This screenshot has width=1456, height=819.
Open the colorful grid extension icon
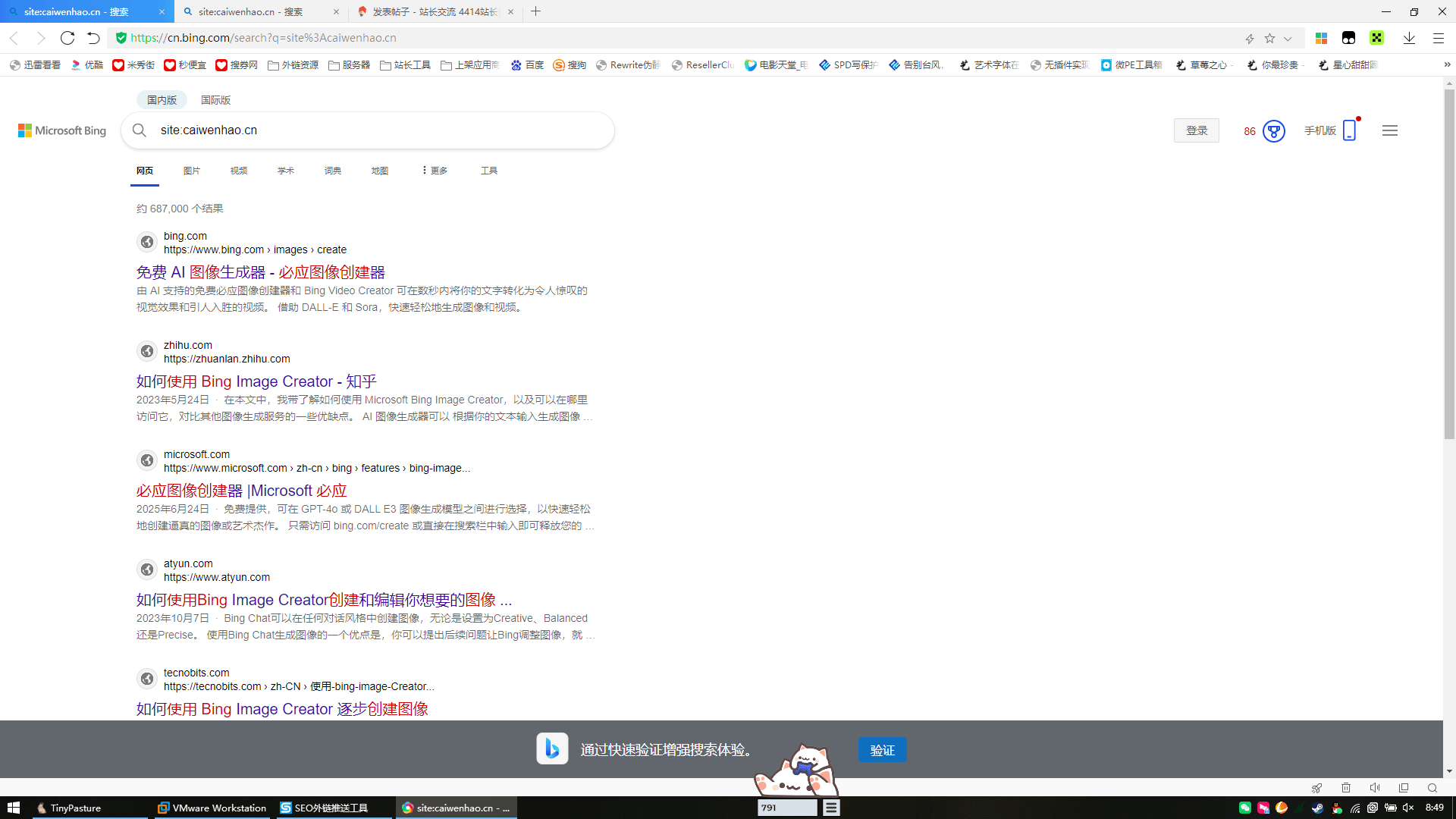(1321, 38)
